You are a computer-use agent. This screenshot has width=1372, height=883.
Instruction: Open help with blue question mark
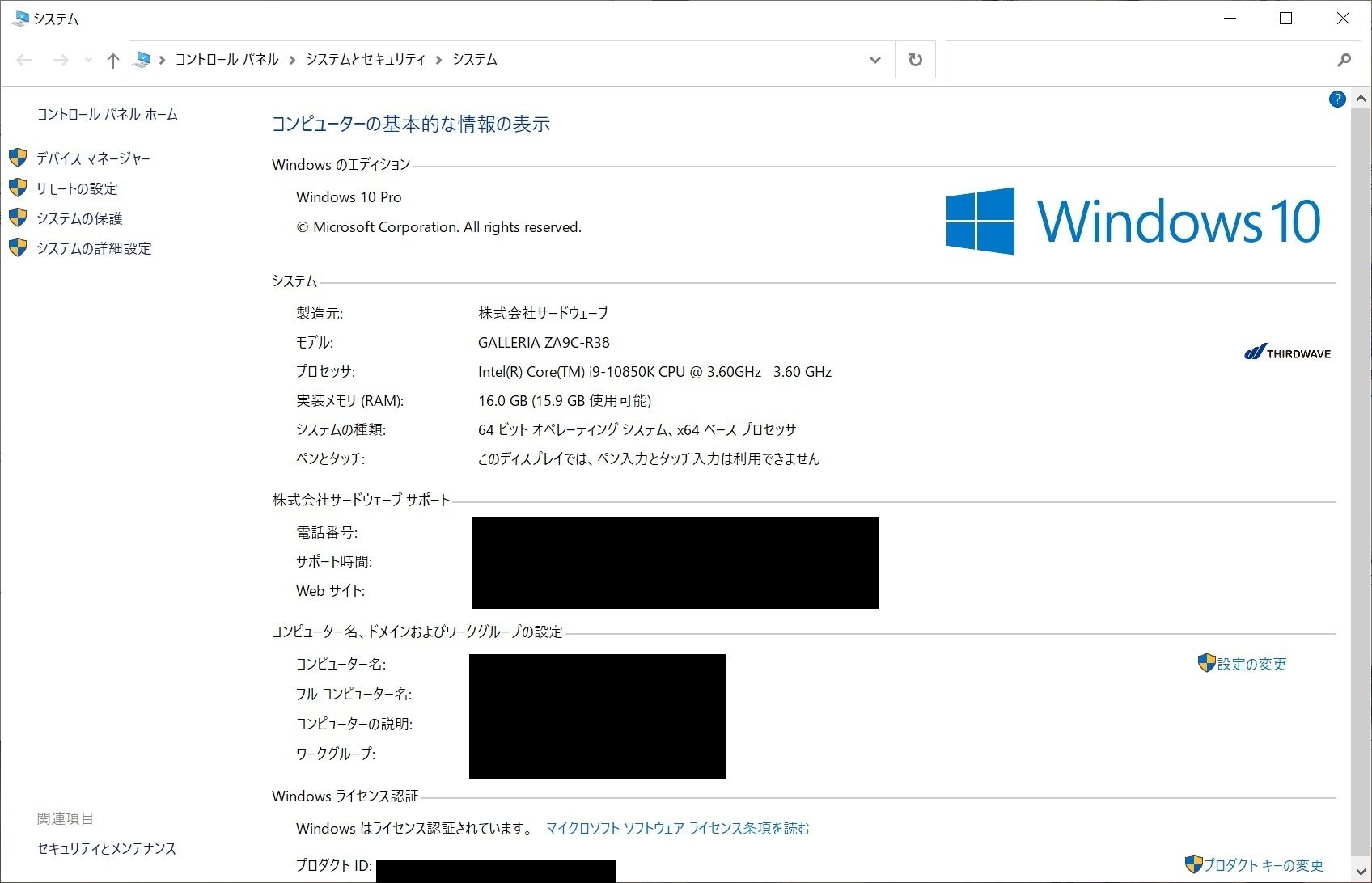pos(1337,99)
